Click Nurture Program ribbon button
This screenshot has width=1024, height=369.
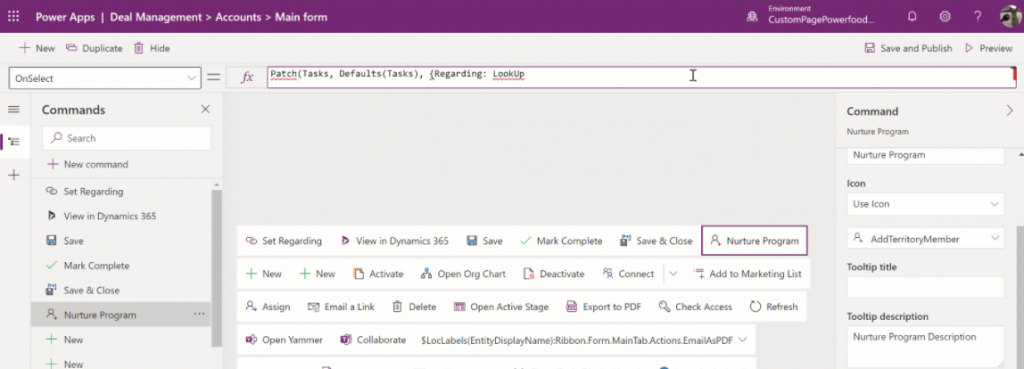(x=754, y=241)
